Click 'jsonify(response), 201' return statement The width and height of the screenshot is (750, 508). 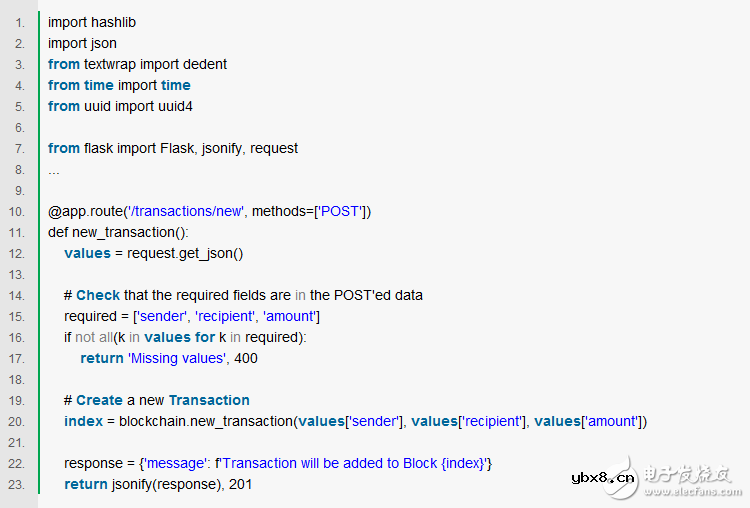[182, 484]
